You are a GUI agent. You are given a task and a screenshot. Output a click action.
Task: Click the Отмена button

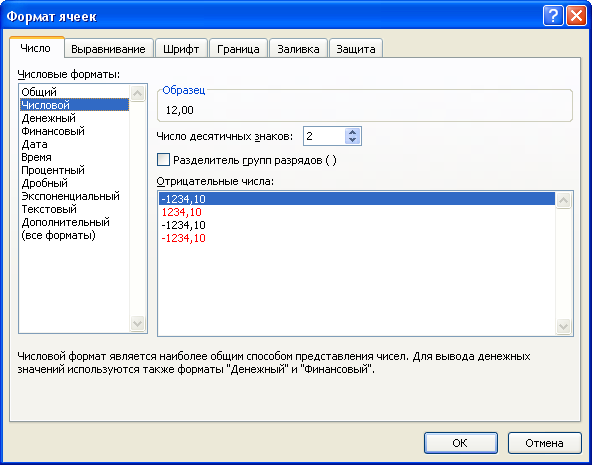click(x=544, y=443)
